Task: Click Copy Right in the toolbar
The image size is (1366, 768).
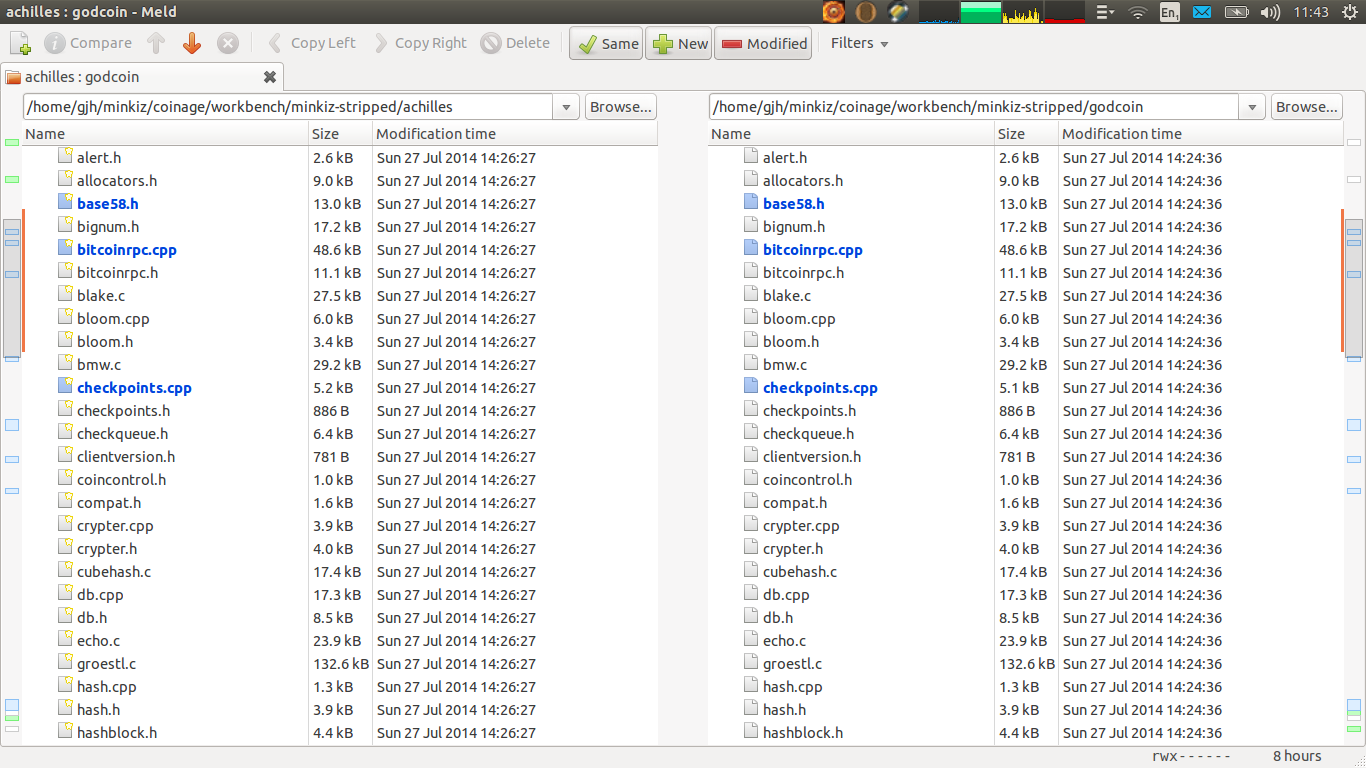Action: [x=420, y=43]
